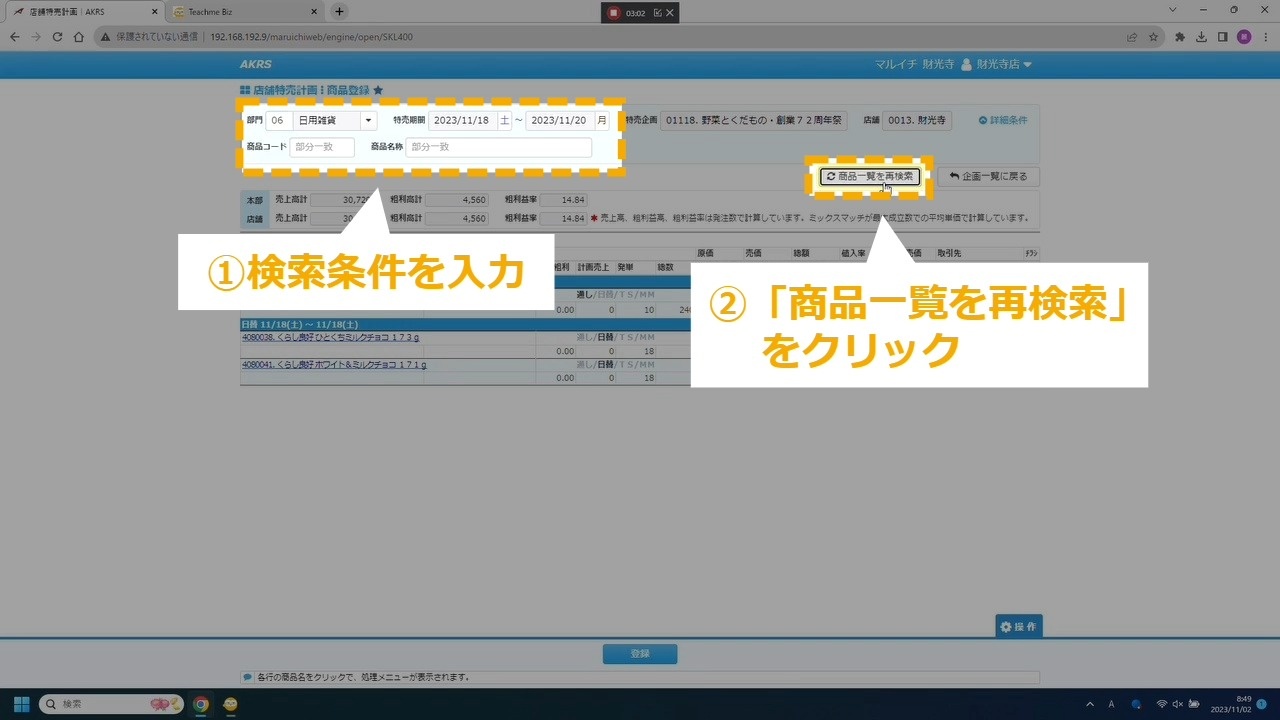Click 企画一覧に戻る button
The height and width of the screenshot is (720, 1280).
988,176
